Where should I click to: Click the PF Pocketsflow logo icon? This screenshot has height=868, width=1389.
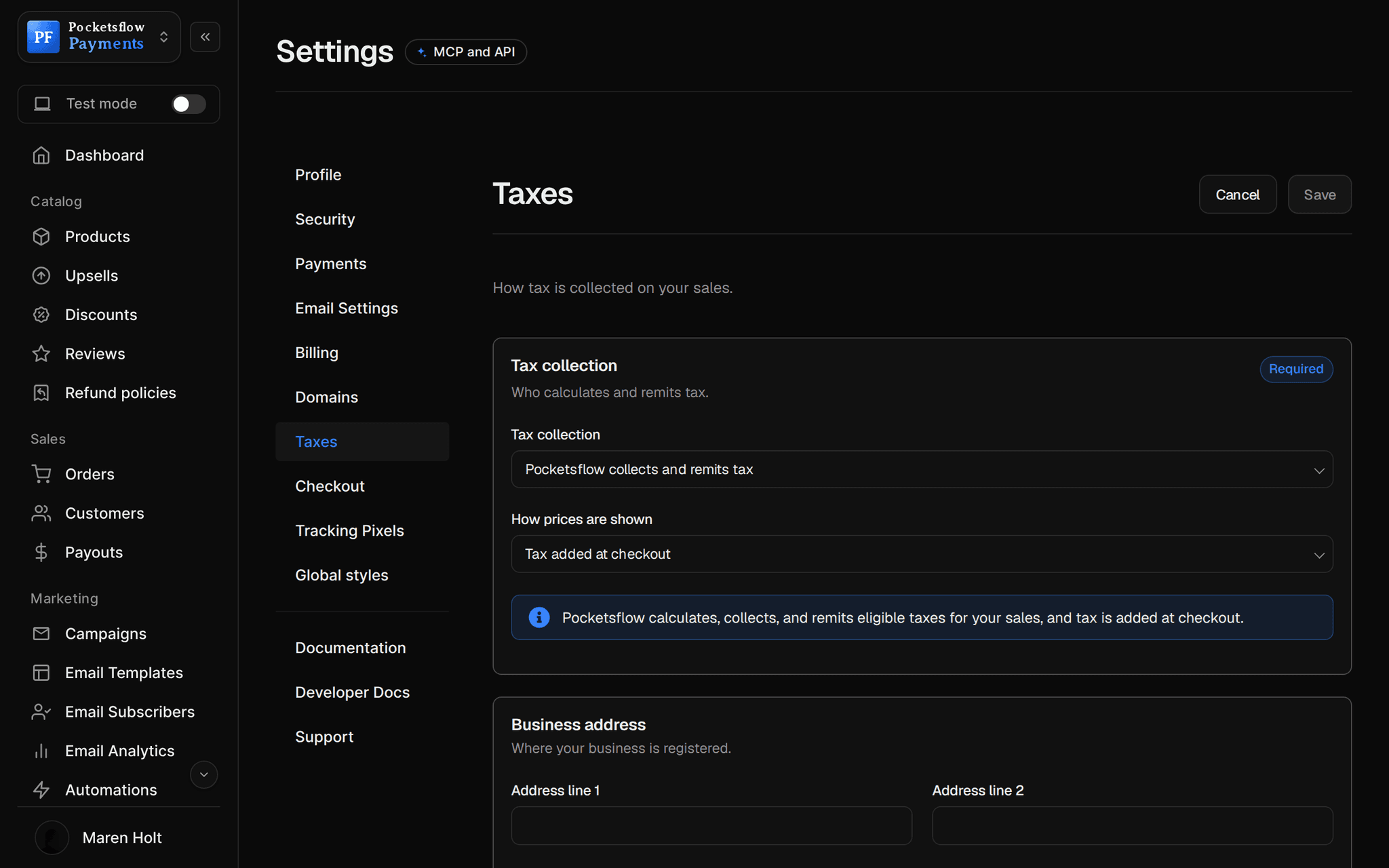tap(43, 37)
